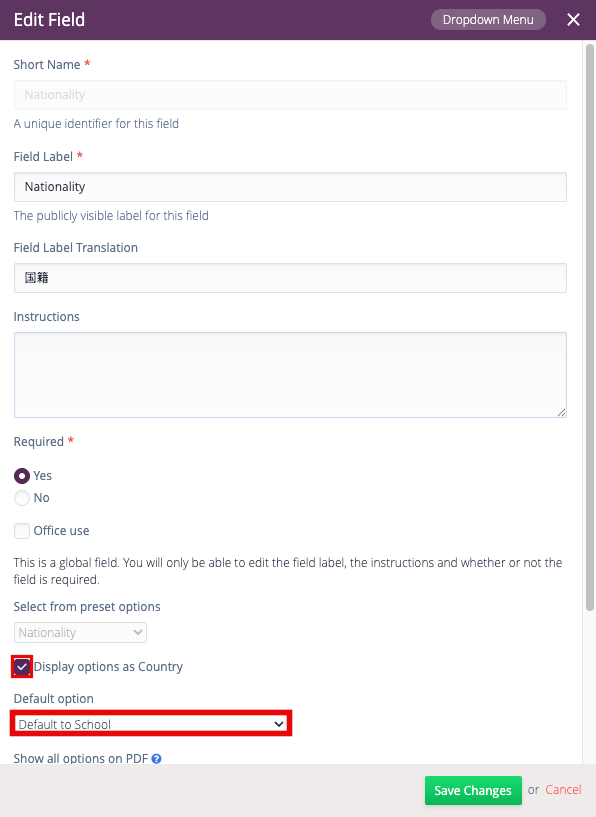The image size is (596, 817).
Task: Uncheck Display options as Country
Action: [22, 666]
